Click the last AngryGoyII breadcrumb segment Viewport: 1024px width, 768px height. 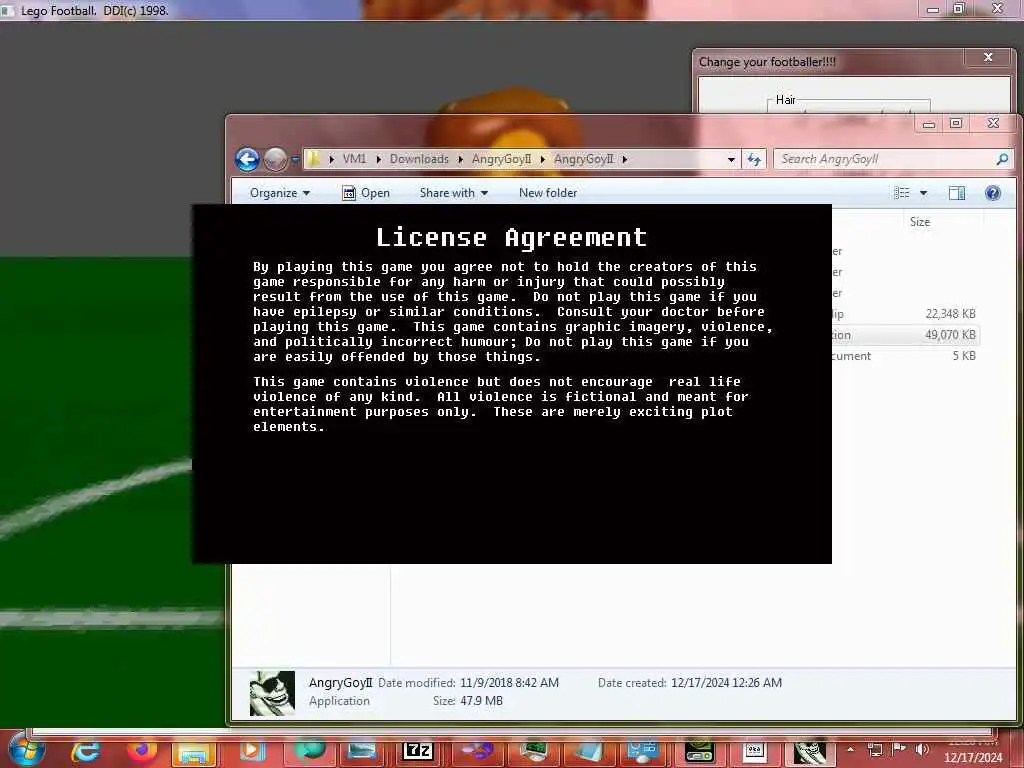(x=584, y=159)
